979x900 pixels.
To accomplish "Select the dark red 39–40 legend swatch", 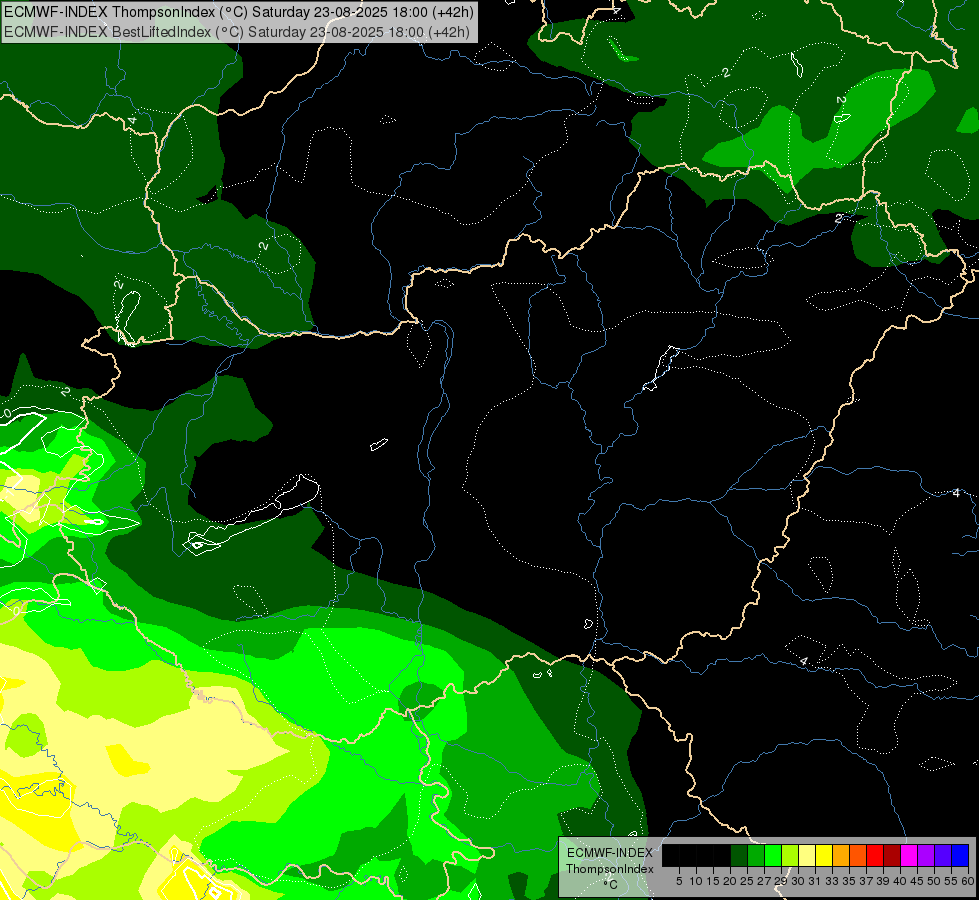I will (x=892, y=855).
